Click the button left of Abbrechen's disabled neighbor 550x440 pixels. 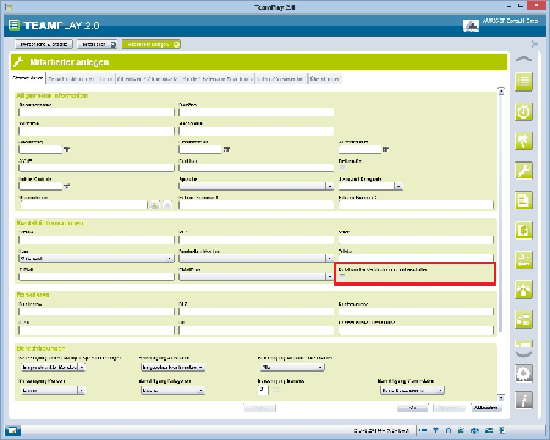(x=412, y=408)
